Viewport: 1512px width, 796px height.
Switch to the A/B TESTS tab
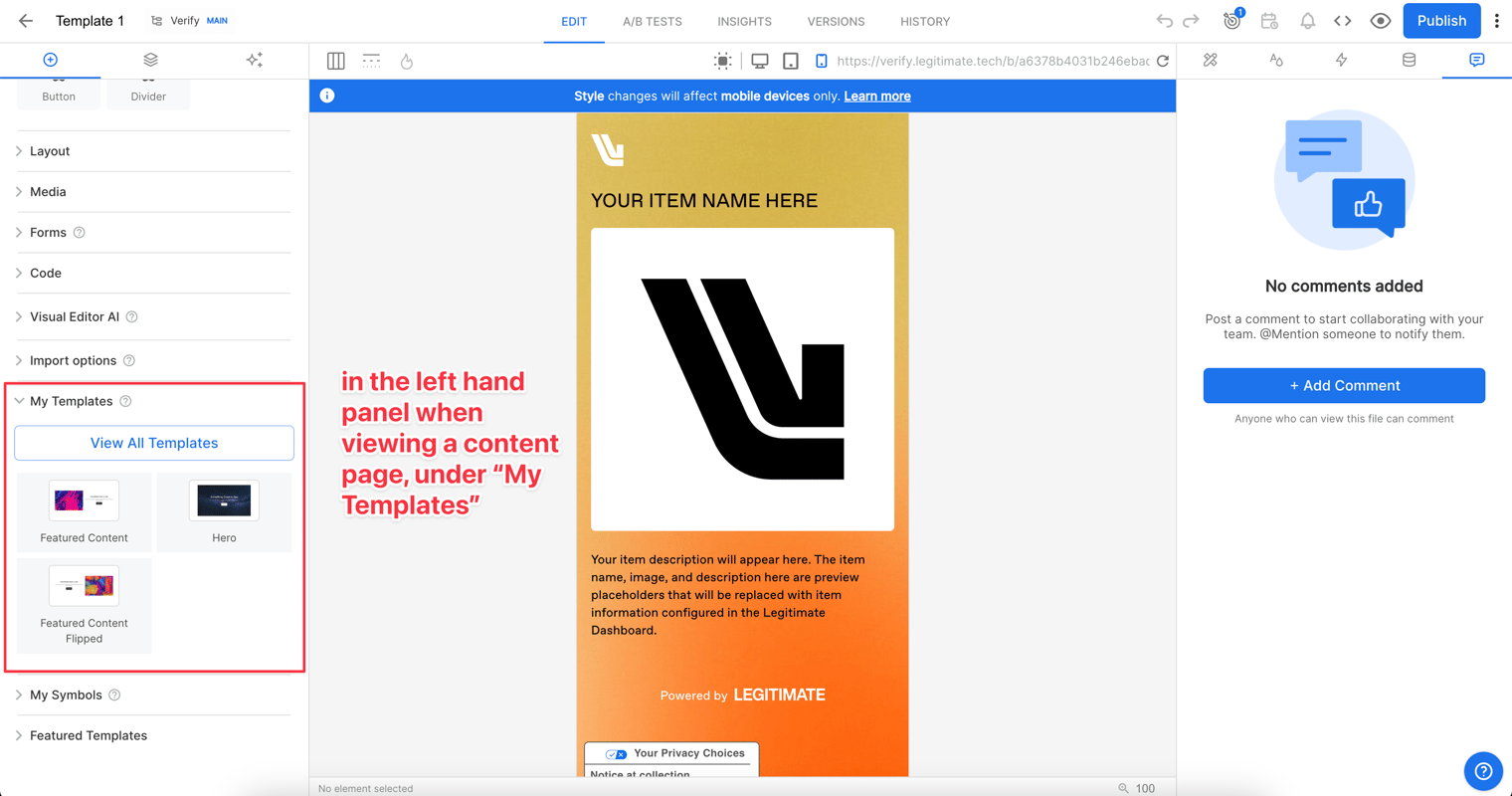tap(653, 21)
